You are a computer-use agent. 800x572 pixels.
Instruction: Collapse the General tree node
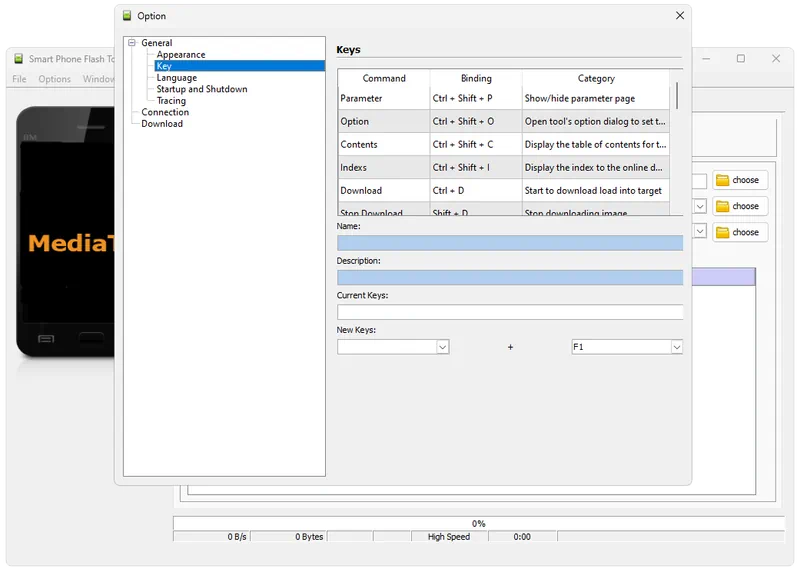click(132, 43)
